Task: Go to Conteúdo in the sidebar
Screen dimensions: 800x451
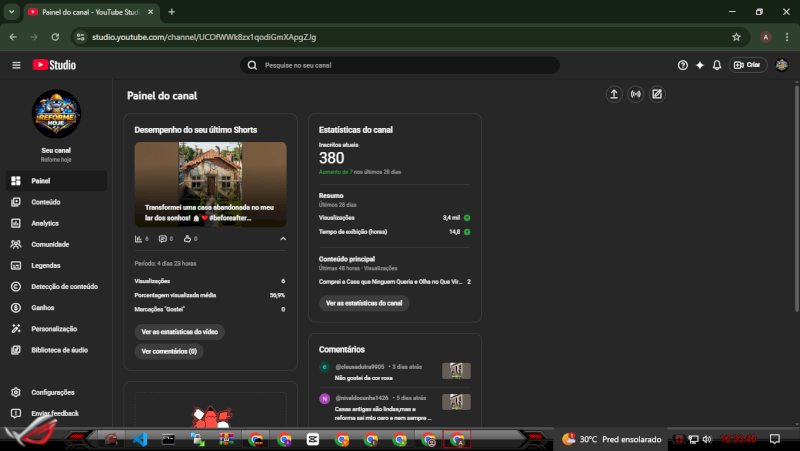Action: click(x=46, y=202)
